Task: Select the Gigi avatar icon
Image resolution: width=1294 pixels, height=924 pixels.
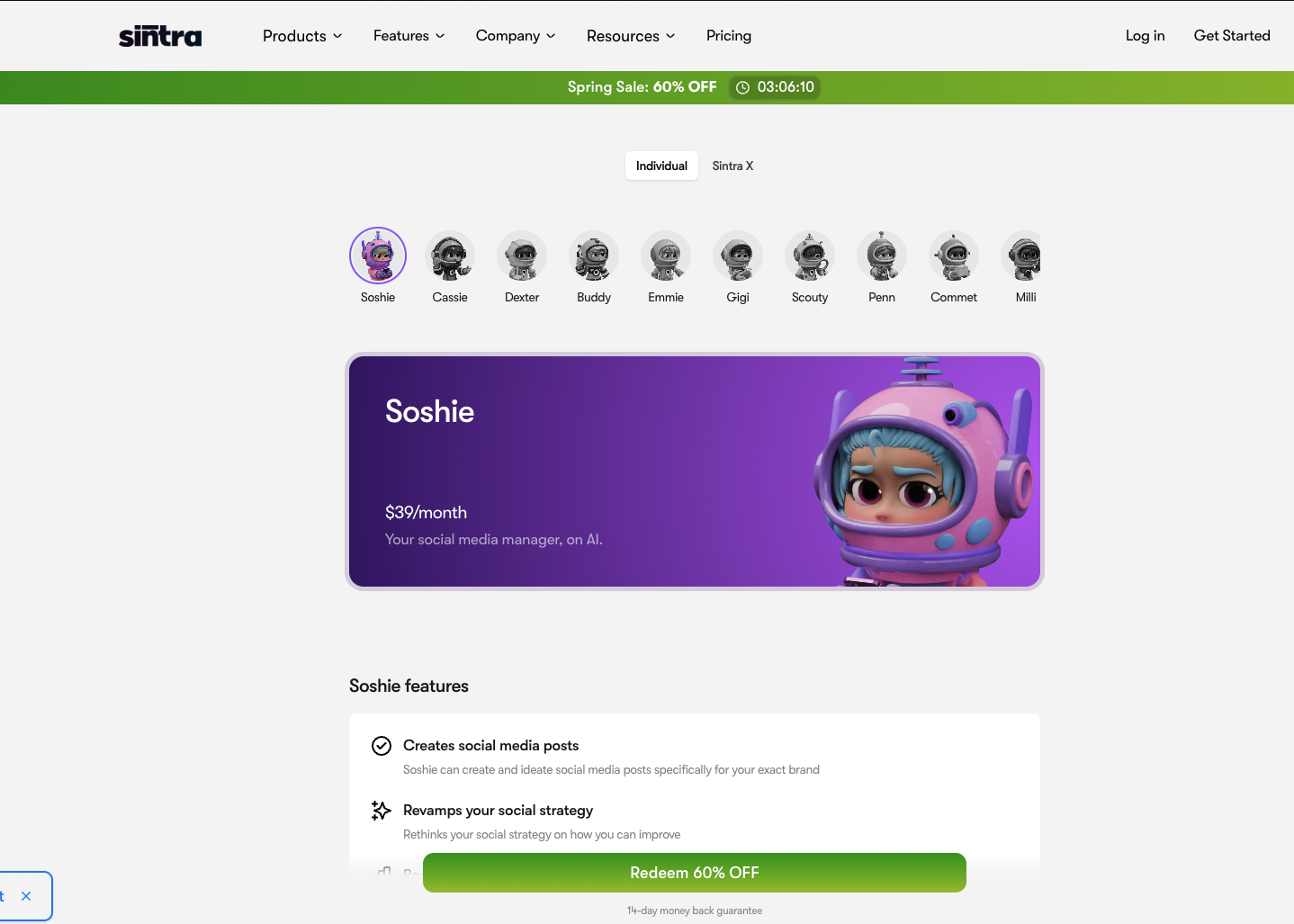Action: [x=738, y=256]
